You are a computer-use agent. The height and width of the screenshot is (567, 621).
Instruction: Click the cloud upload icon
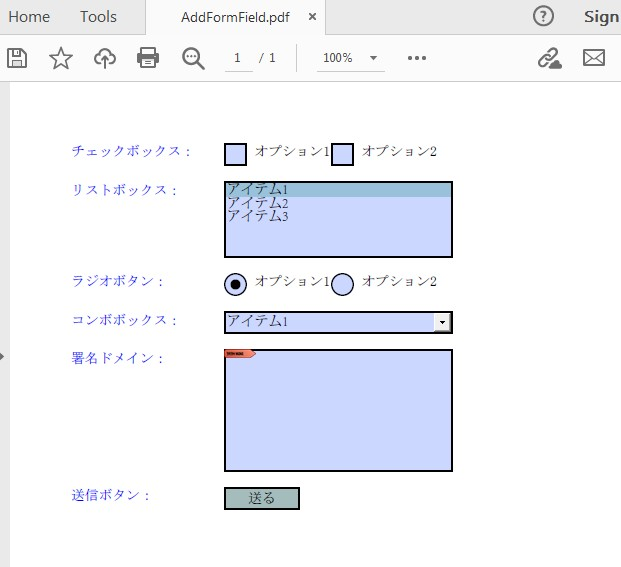(105, 58)
